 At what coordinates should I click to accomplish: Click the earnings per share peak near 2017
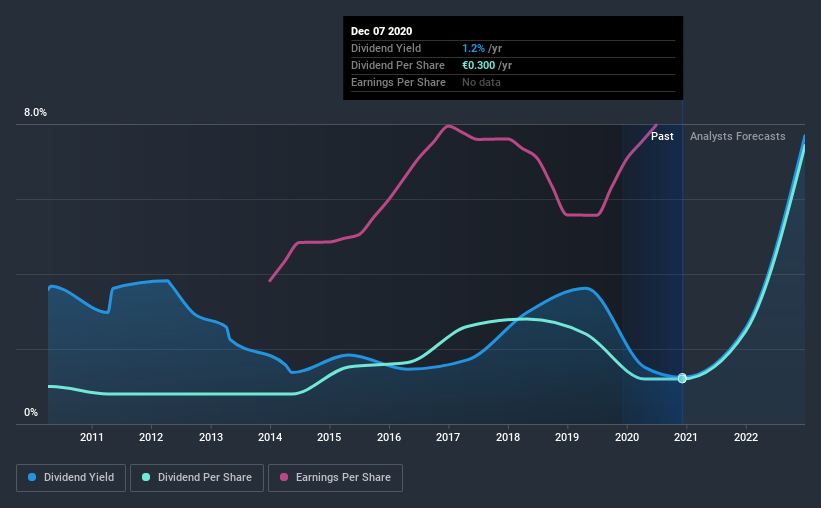point(449,126)
